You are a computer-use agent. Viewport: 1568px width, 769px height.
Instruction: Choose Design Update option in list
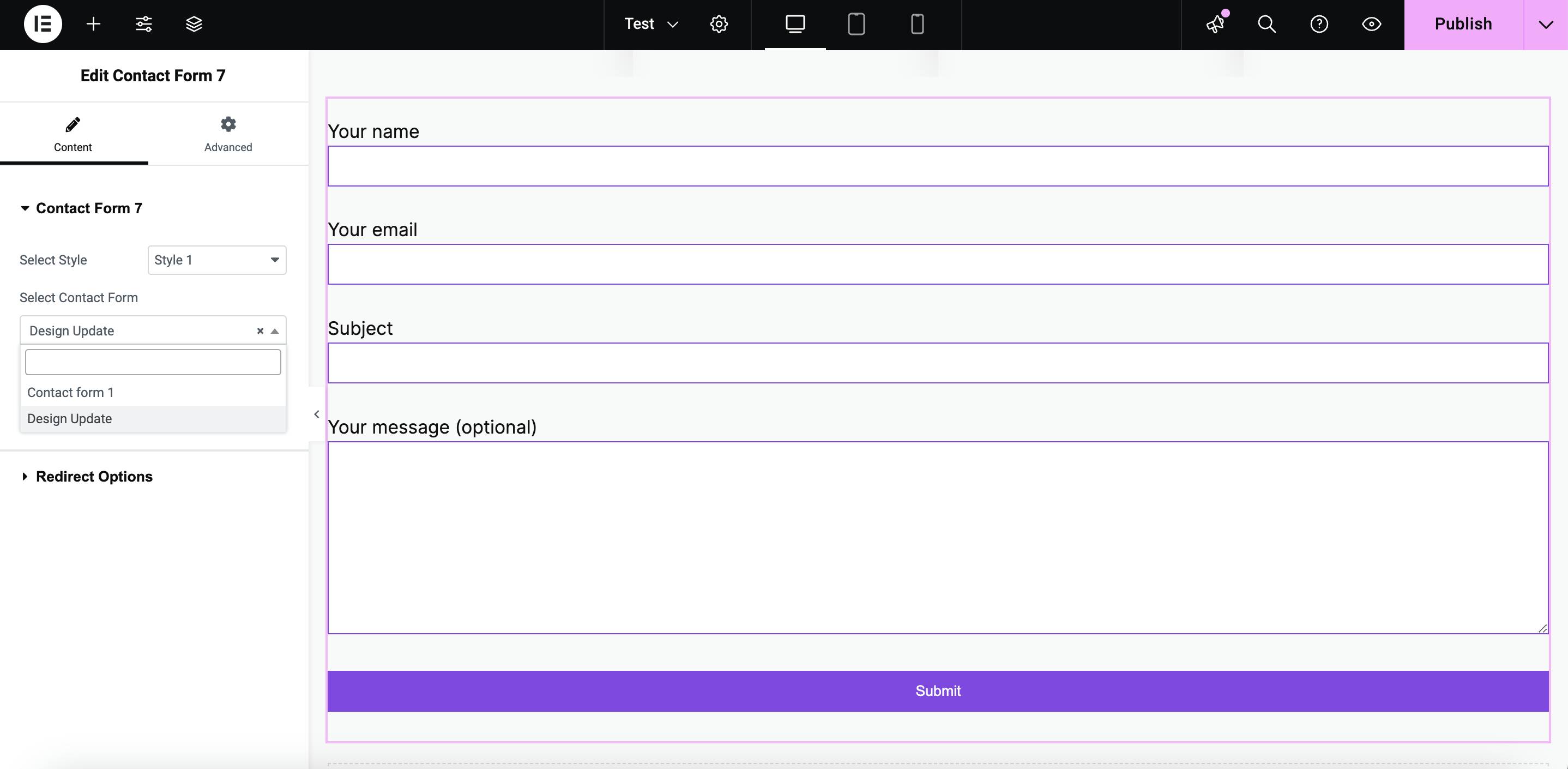click(153, 419)
